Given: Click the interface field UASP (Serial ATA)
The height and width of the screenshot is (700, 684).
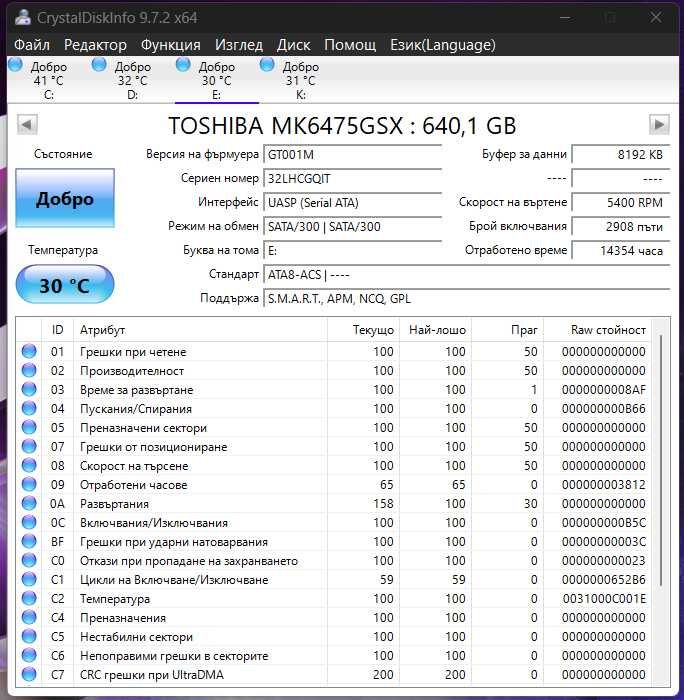Looking at the screenshot, I should click(x=352, y=203).
